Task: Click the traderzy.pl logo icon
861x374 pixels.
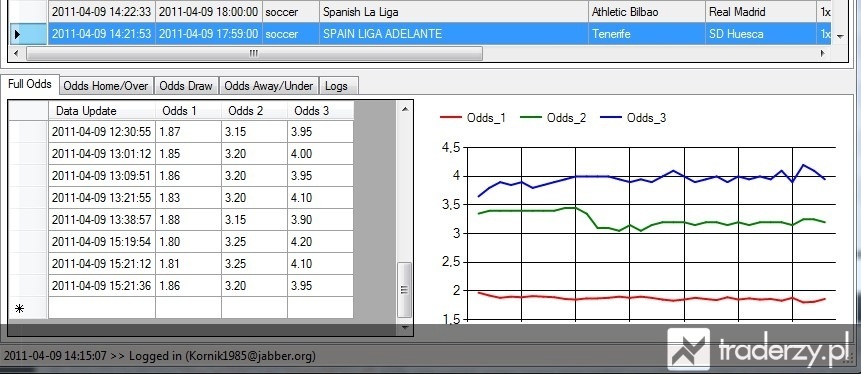Action: (689, 348)
